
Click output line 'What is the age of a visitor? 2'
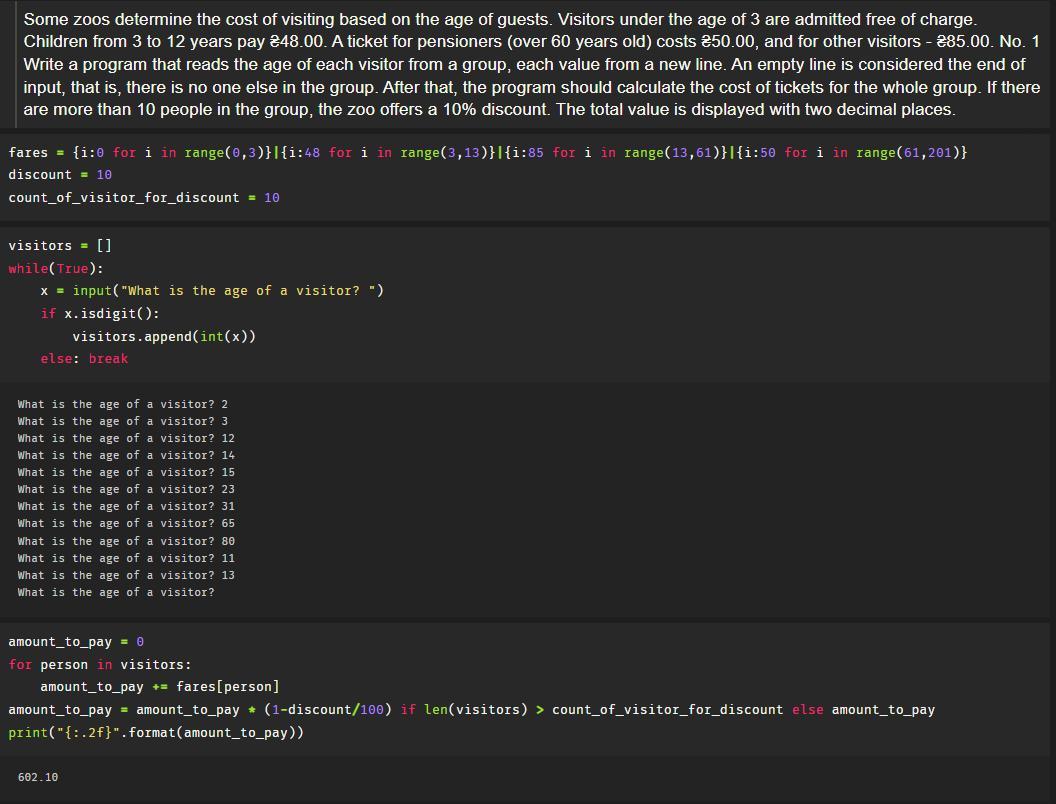click(x=123, y=404)
